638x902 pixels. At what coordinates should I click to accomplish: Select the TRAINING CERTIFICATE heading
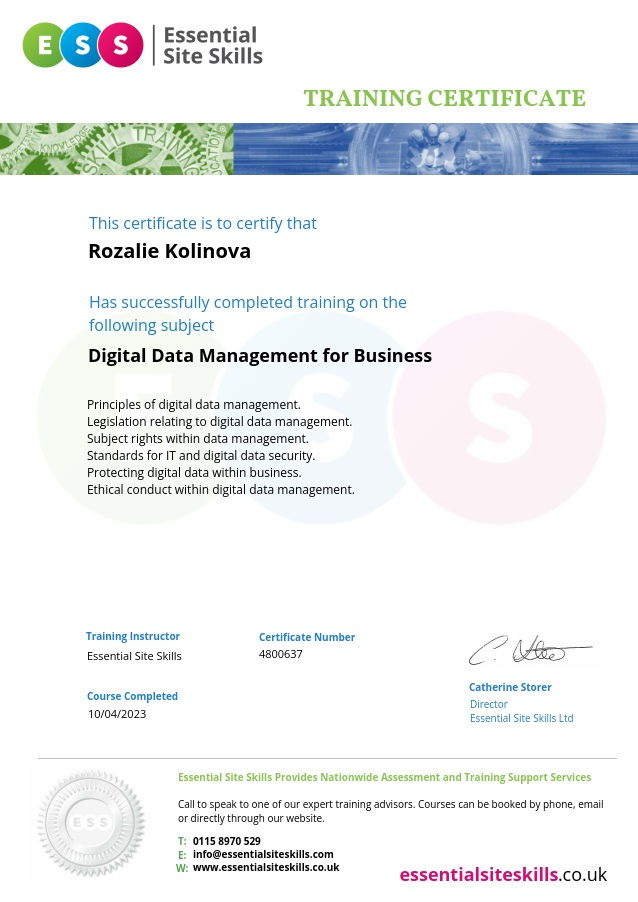pos(444,98)
